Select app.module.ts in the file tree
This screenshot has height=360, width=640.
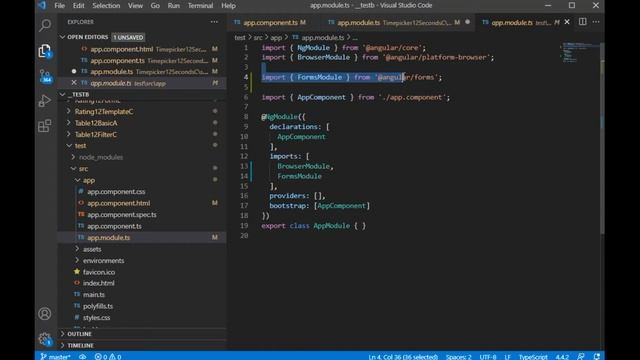click(109, 237)
